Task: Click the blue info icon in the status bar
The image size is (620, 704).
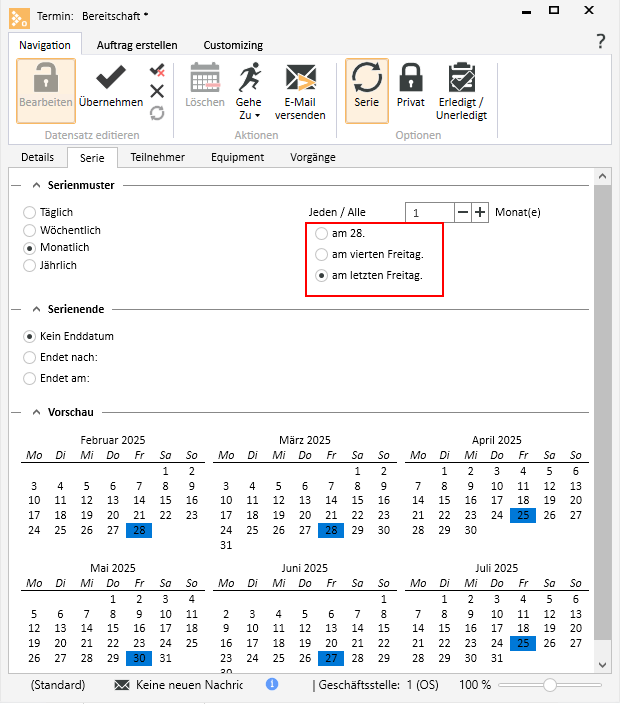Action: 272,684
